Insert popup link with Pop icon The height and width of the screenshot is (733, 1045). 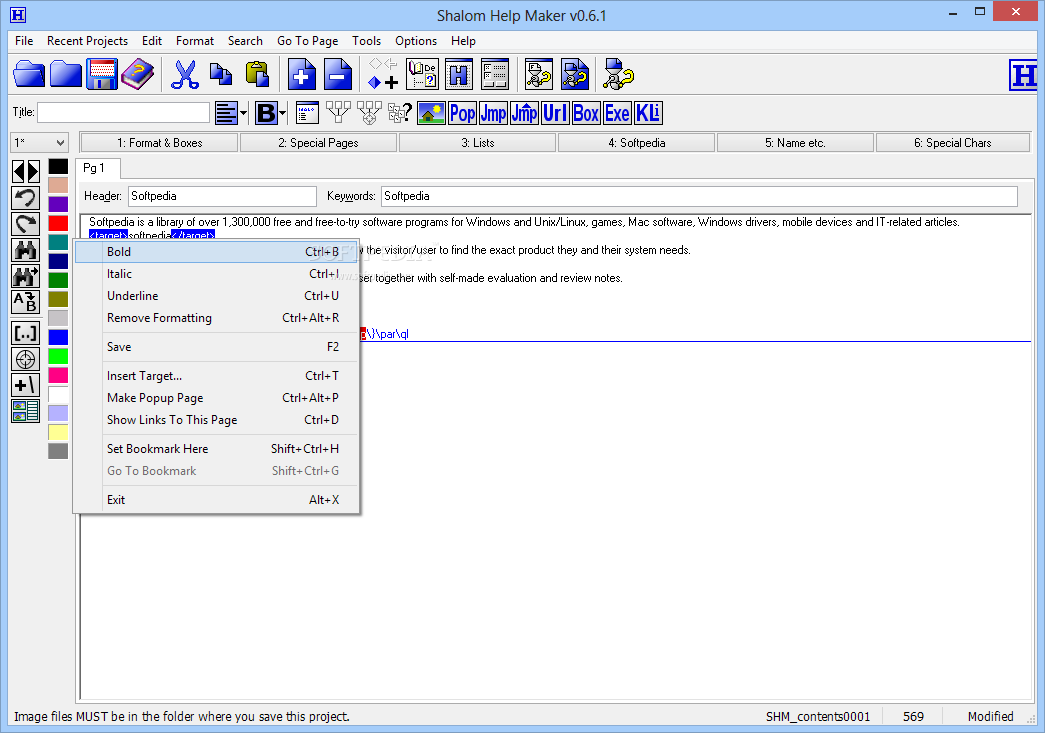[463, 113]
